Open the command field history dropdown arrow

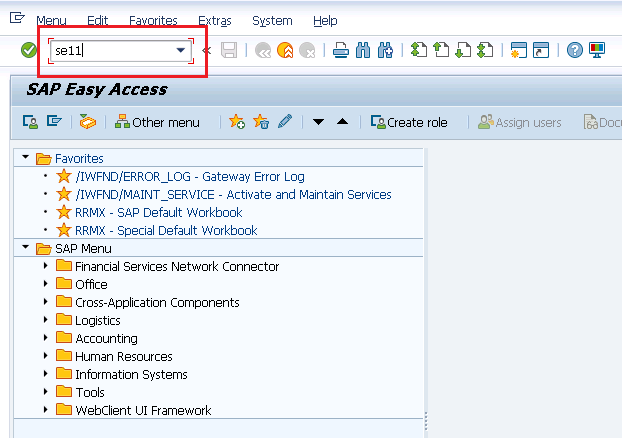(180, 50)
